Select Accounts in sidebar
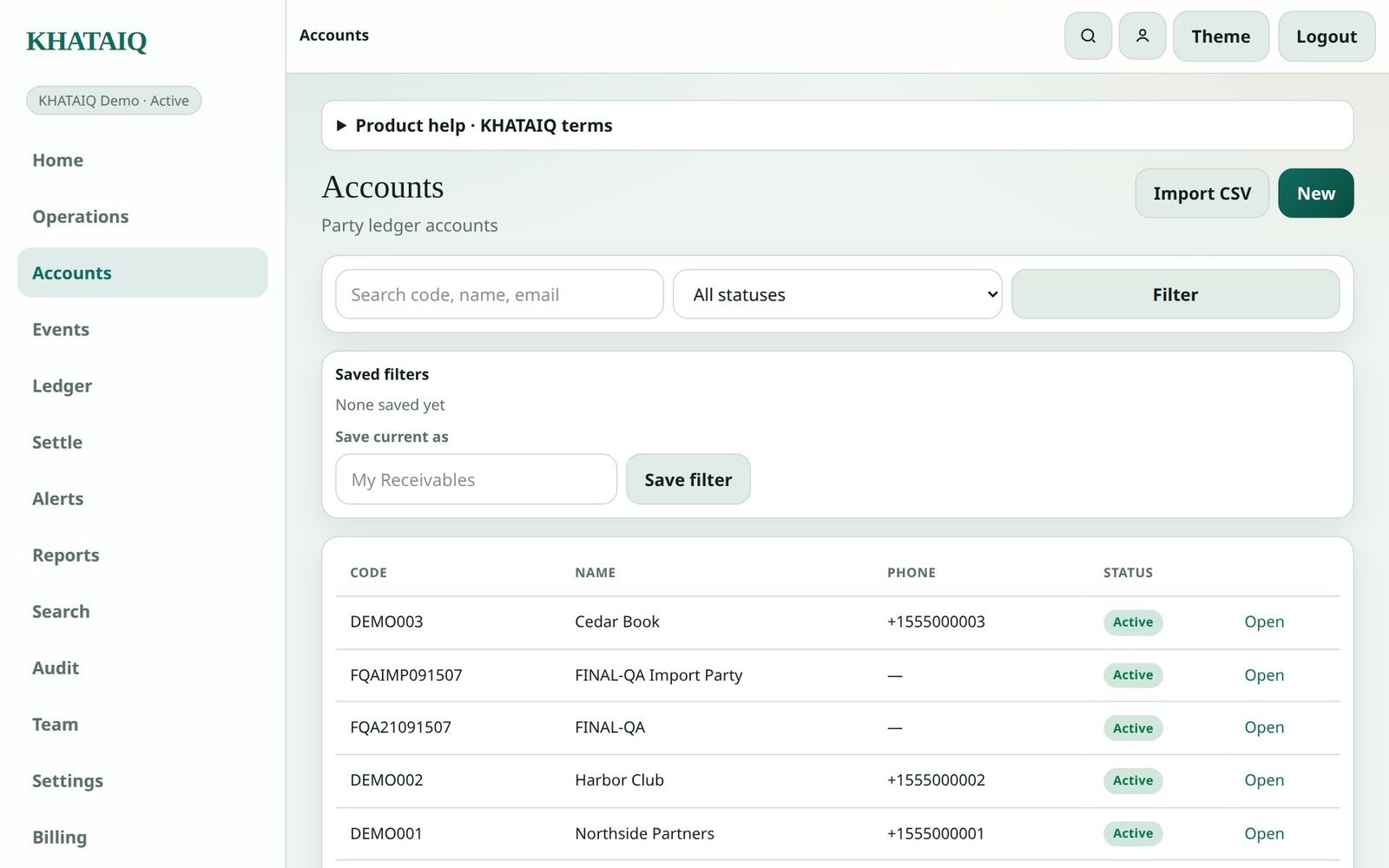This screenshot has width=1389, height=868. point(142,273)
